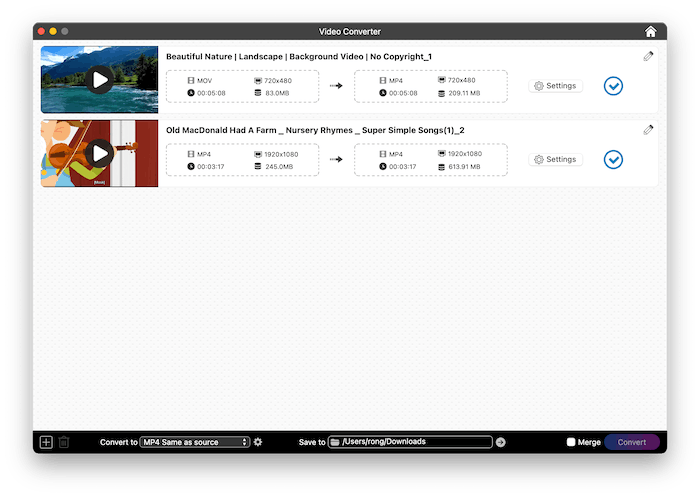Rename Beautiful Nature video with pencil icon
700x497 pixels.
point(648,56)
